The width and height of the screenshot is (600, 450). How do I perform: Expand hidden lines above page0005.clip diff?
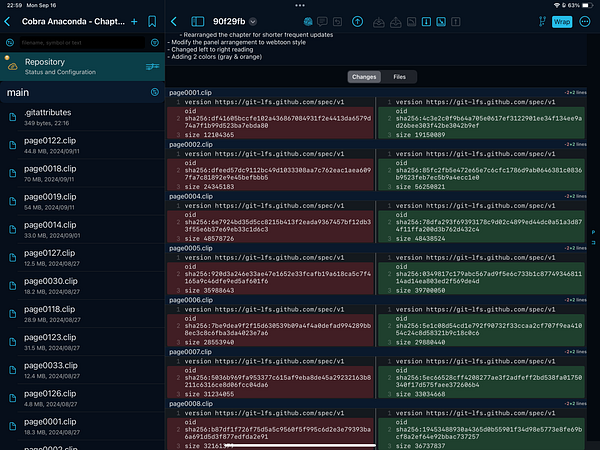(577, 246)
